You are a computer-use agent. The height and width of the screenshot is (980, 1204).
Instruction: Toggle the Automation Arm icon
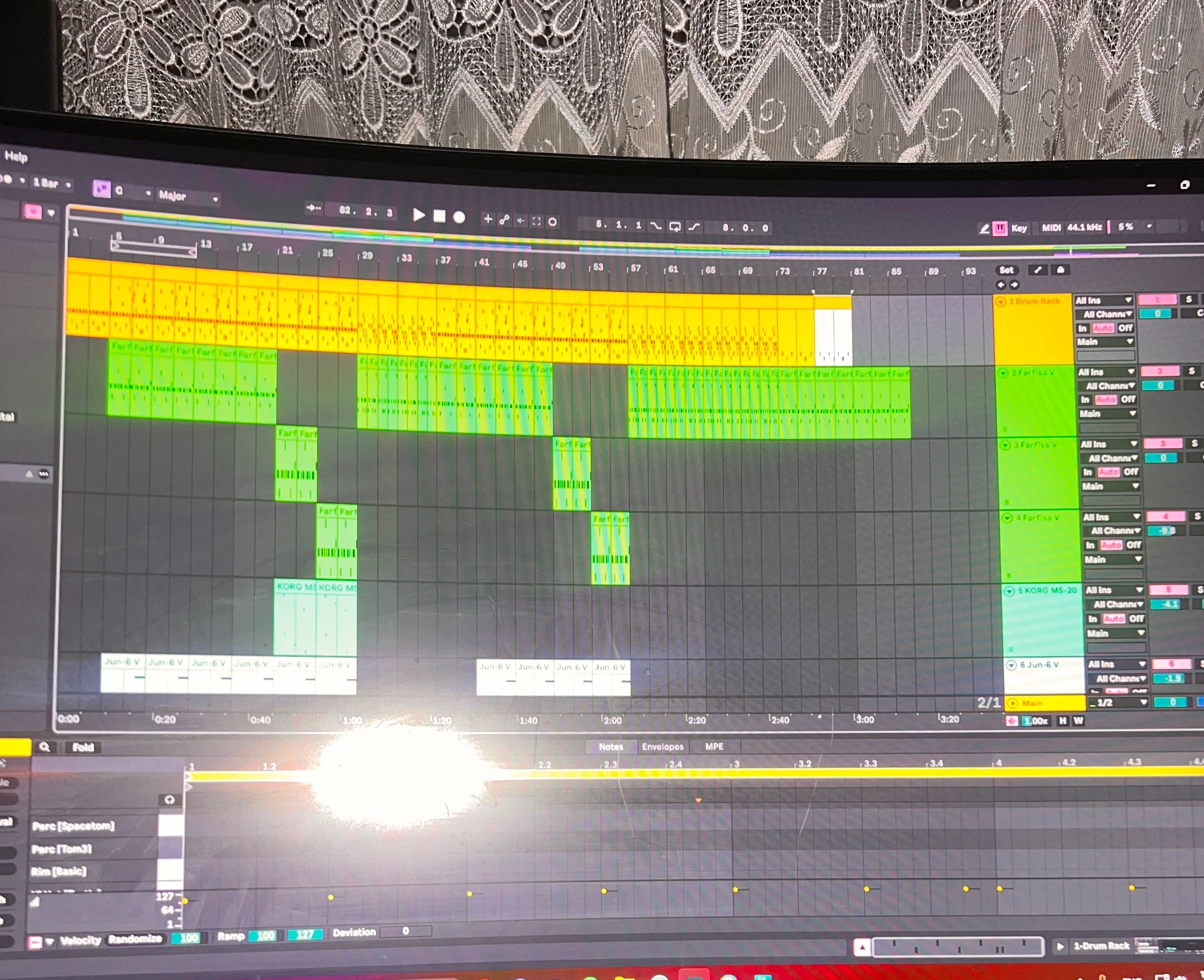tap(504, 219)
